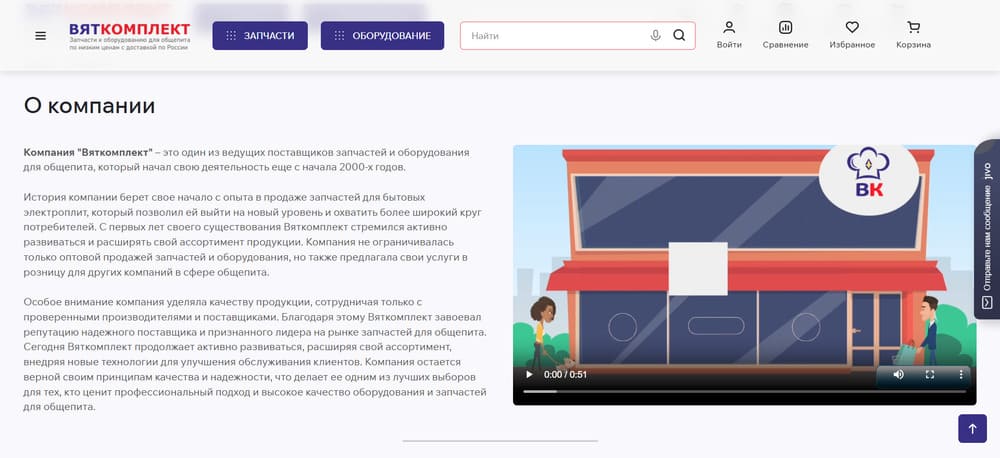Open the hamburger menu
Screen dimensions: 1000x458
40,36
